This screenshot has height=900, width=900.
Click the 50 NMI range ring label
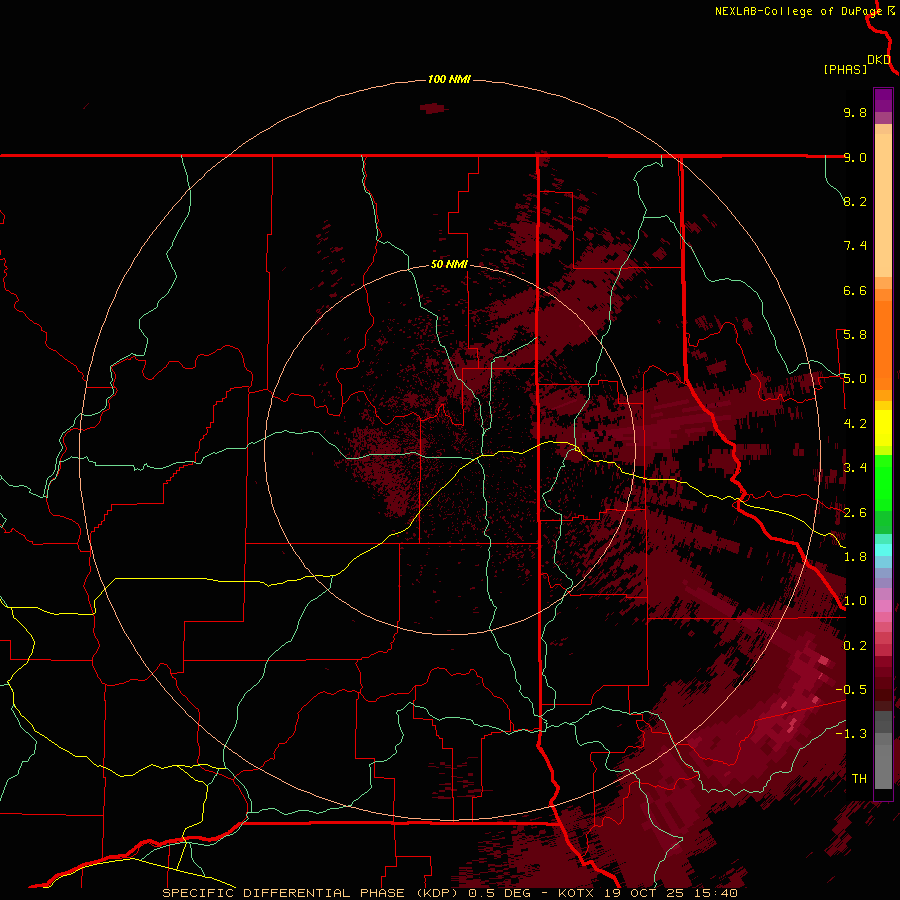tap(449, 264)
